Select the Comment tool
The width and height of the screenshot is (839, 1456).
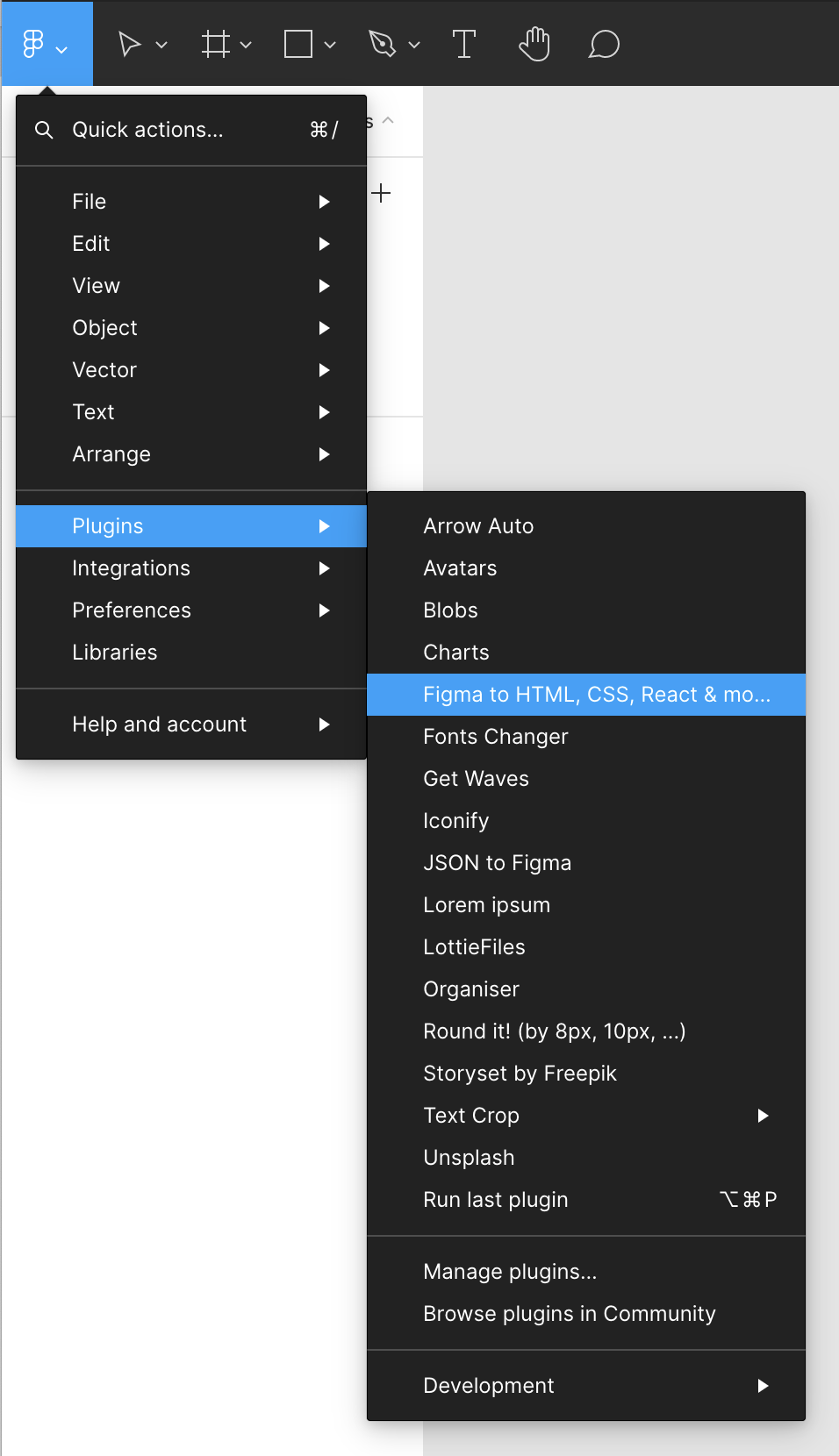click(604, 44)
